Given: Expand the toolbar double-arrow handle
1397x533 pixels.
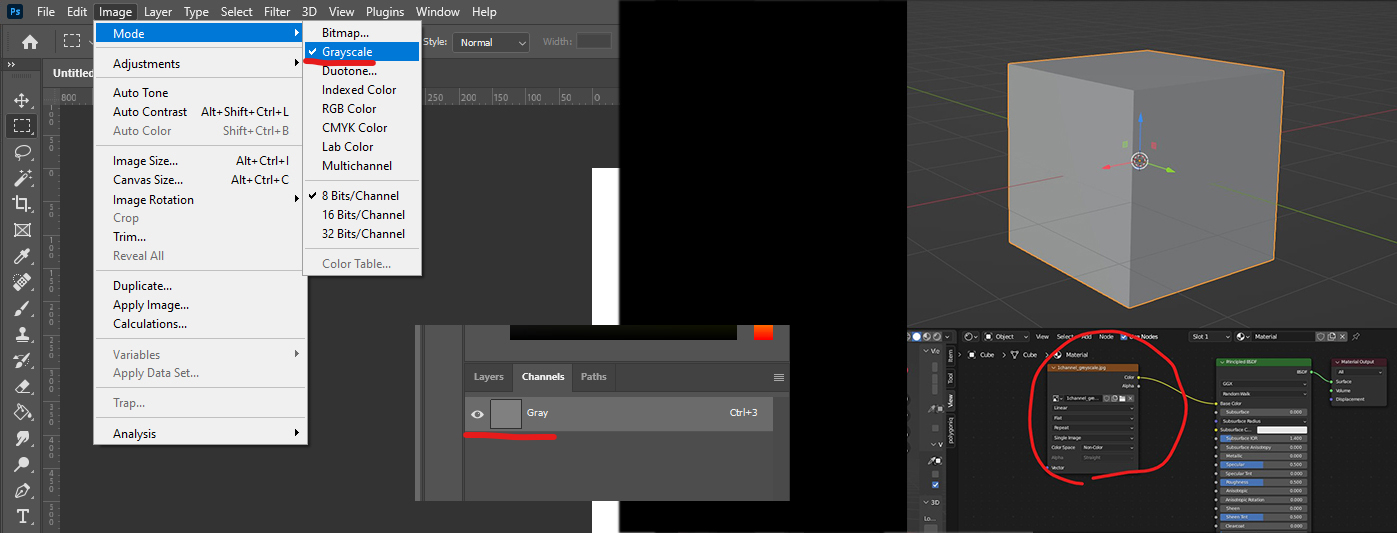Looking at the screenshot, I should (x=11, y=64).
